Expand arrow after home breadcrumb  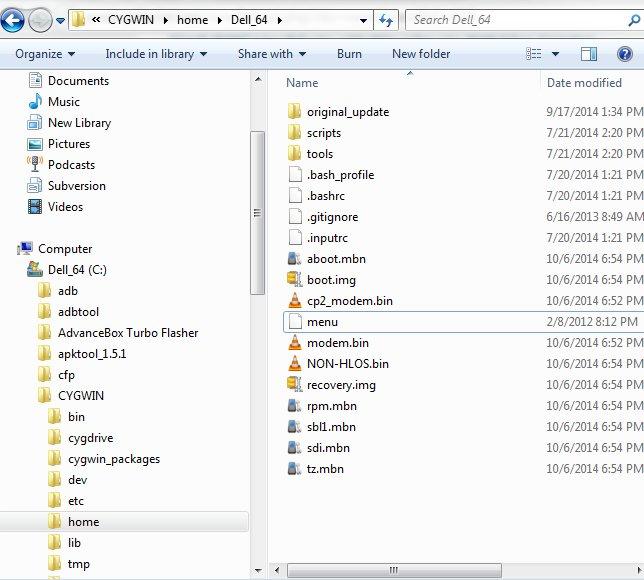click(220, 20)
